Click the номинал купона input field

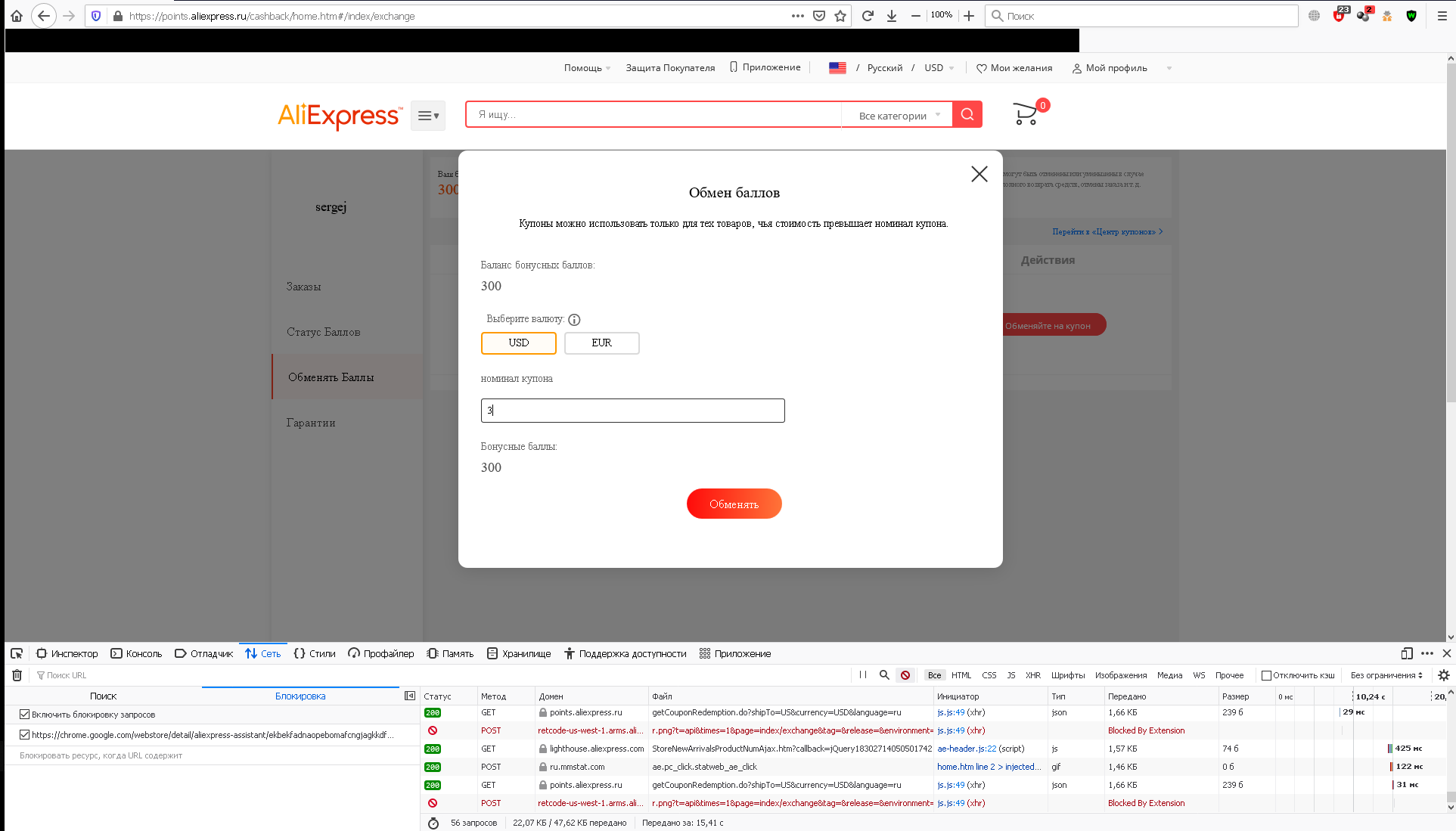(633, 411)
